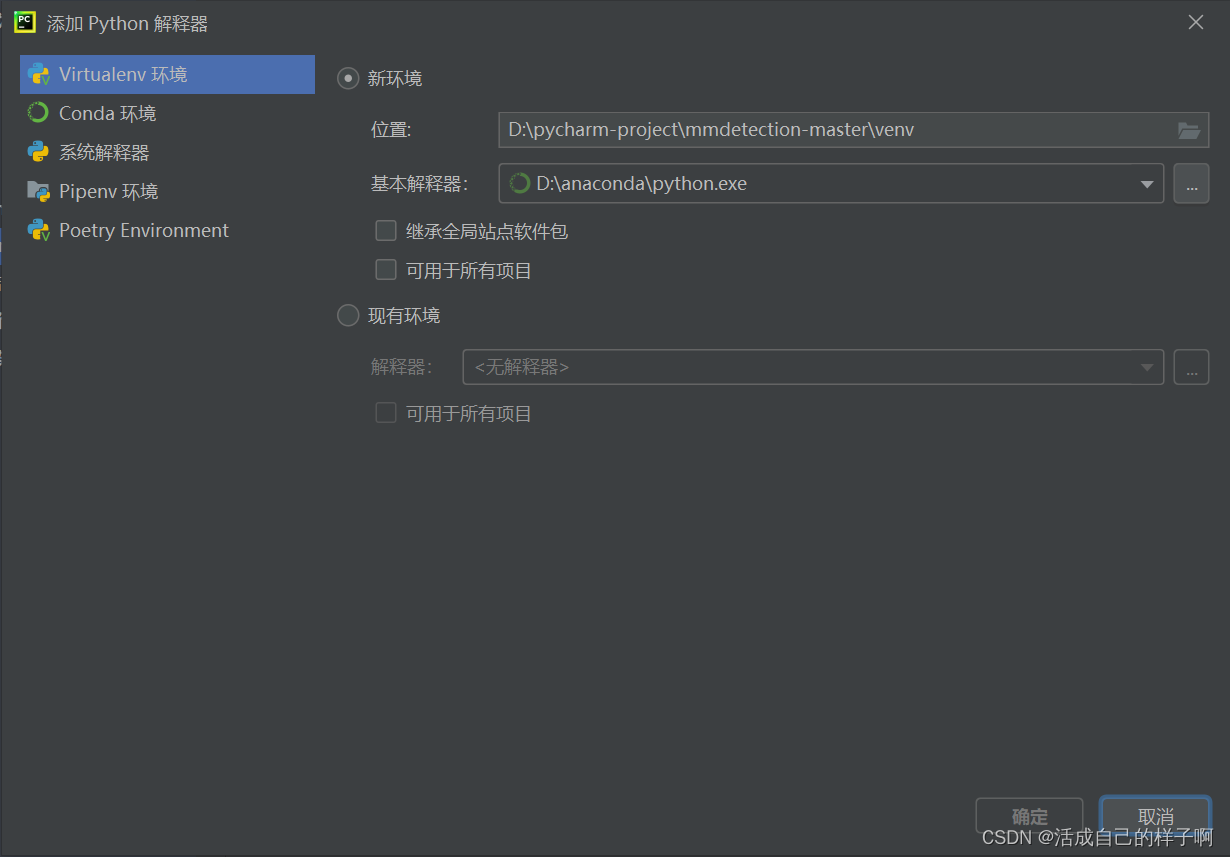1230x857 pixels.
Task: Click the D:\anaconda\python.exe text
Action: [x=642, y=184]
